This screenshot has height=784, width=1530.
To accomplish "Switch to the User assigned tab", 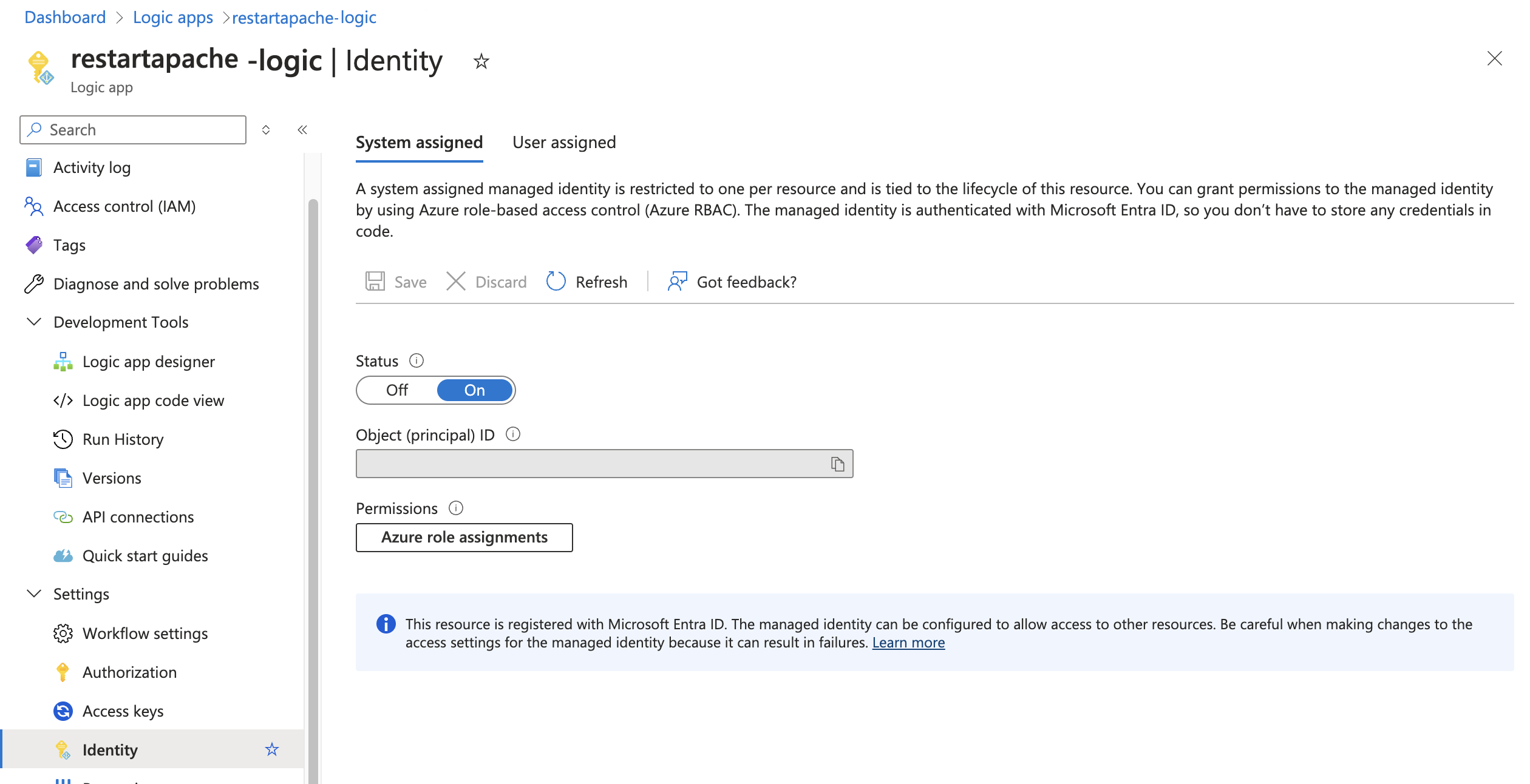I will point(564,143).
